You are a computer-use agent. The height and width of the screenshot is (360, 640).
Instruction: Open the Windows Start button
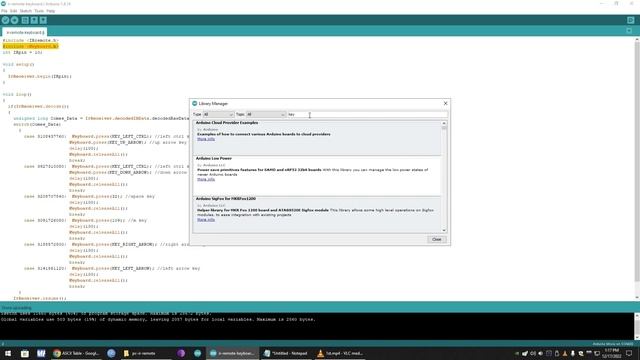(8, 353)
